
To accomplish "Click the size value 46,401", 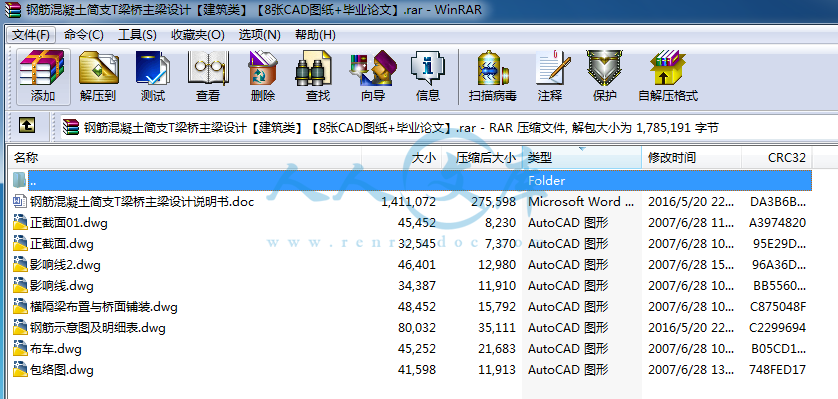I will pyautogui.click(x=417, y=264).
